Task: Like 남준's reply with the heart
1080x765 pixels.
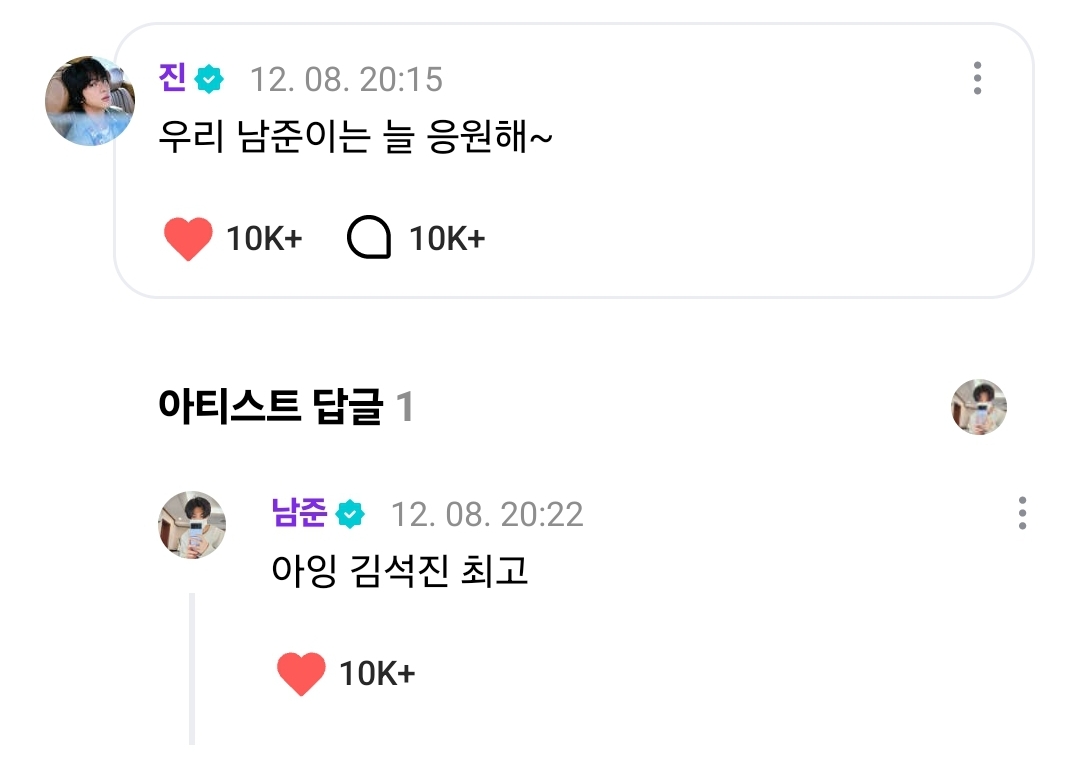Action: click(x=301, y=673)
